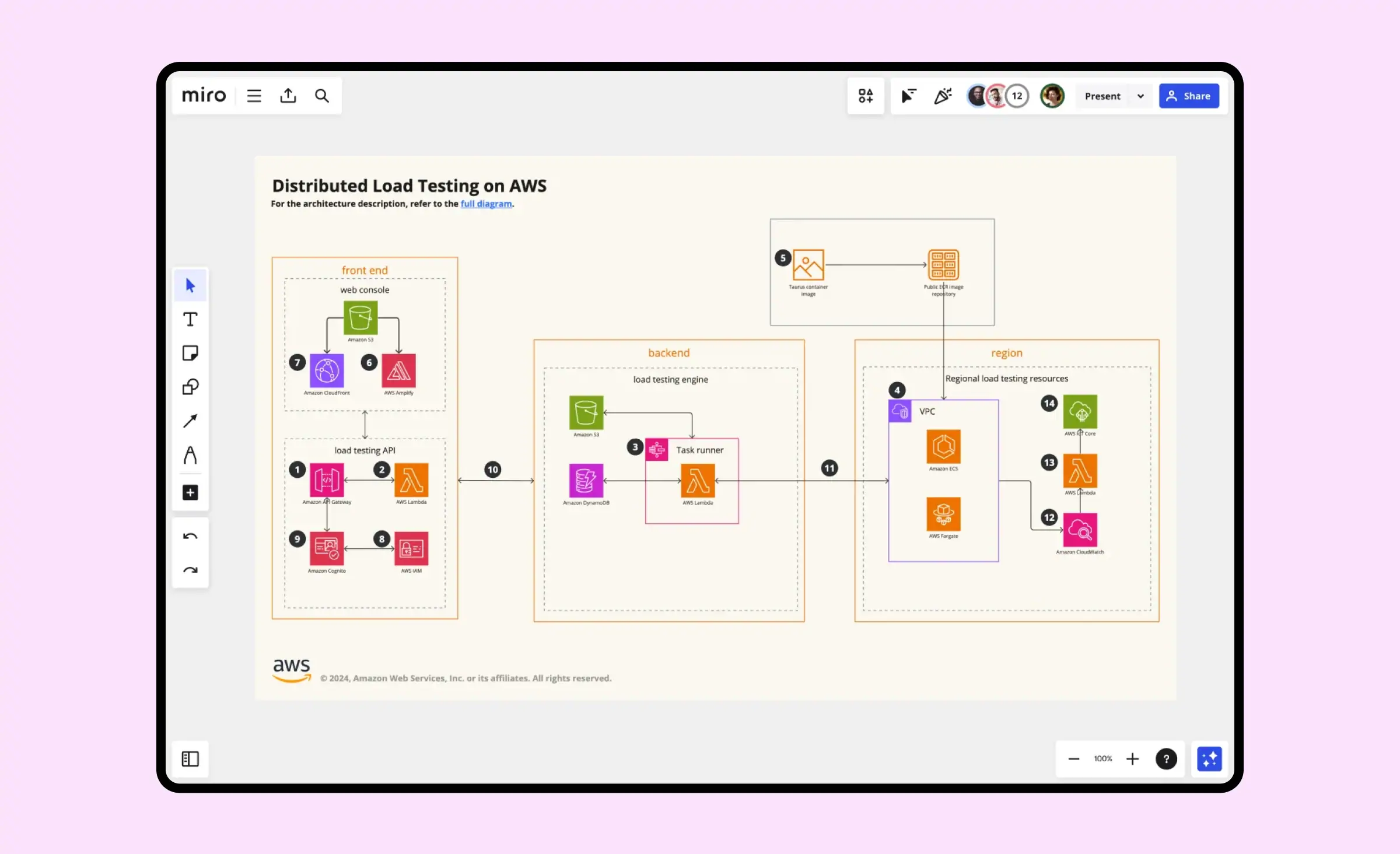
Task: Click your own profile avatar
Action: 1052,96
